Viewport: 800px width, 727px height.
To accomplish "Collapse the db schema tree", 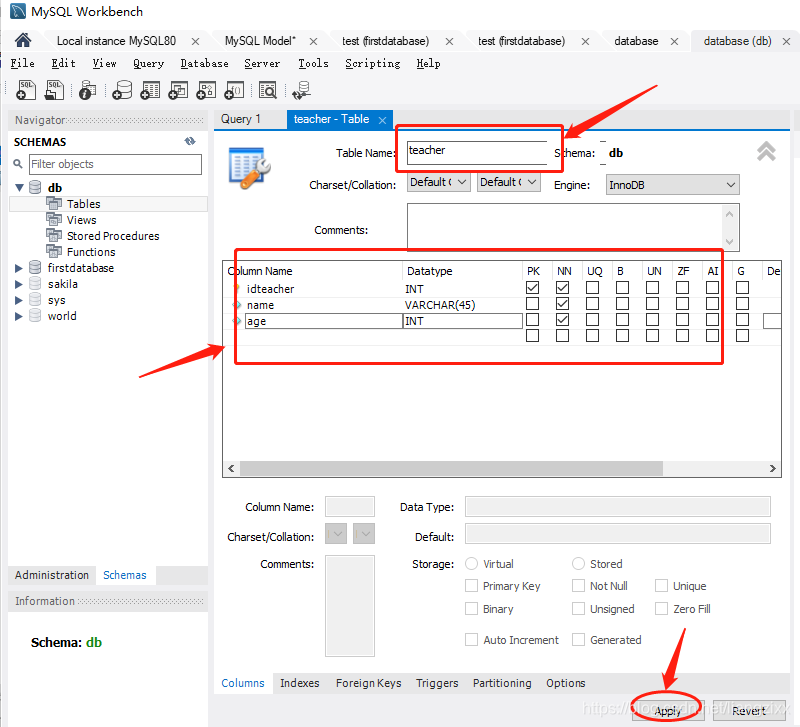I will [19, 188].
